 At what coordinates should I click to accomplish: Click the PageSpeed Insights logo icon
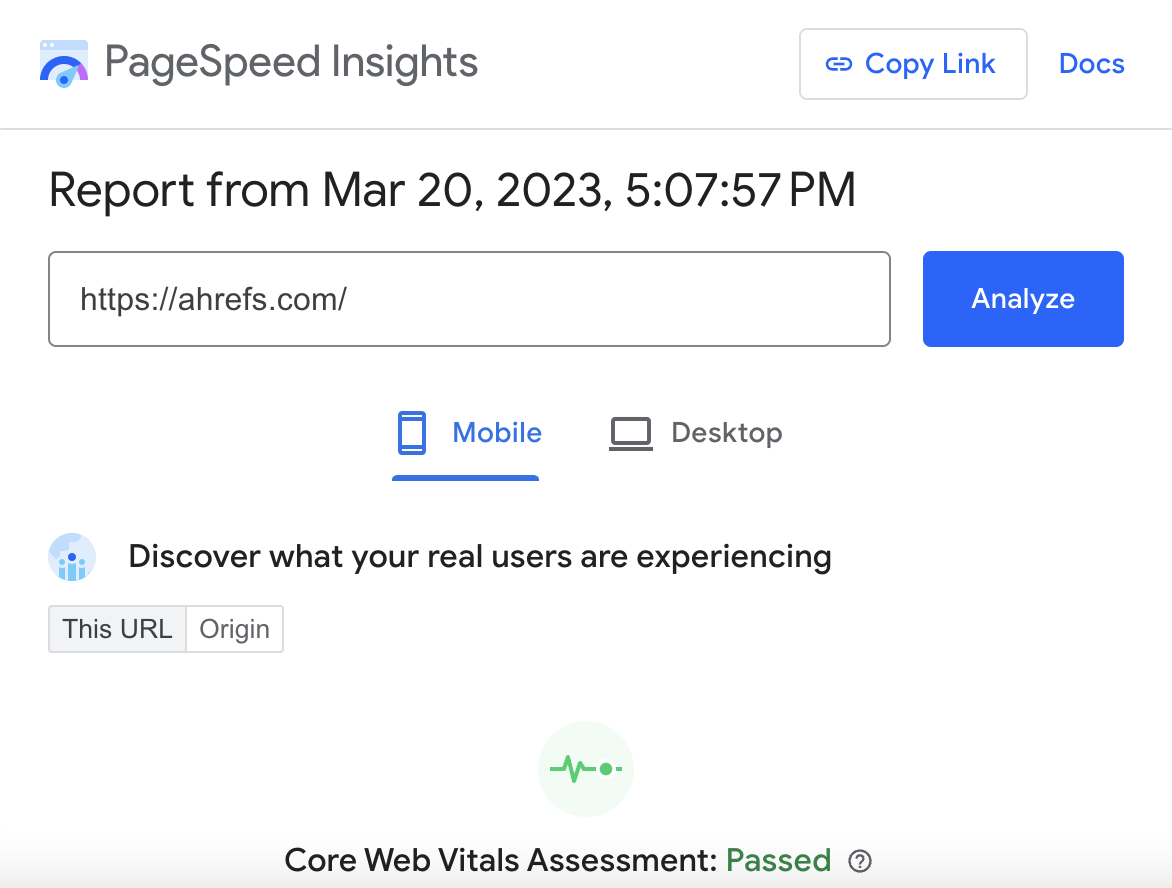(x=63, y=63)
